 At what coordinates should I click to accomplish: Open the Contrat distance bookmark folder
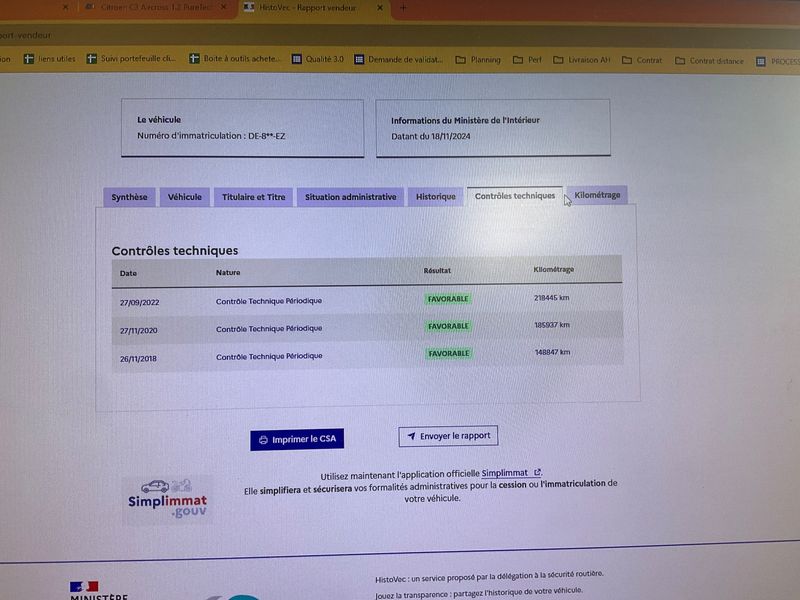709,61
